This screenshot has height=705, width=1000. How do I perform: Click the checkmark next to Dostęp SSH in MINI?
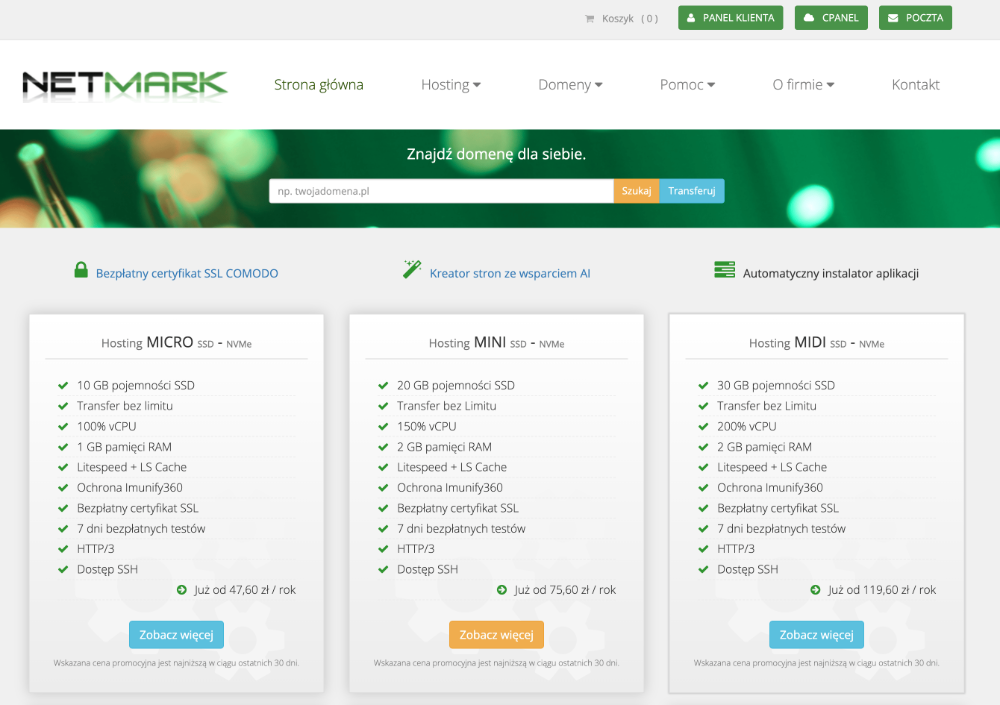pyautogui.click(x=383, y=569)
